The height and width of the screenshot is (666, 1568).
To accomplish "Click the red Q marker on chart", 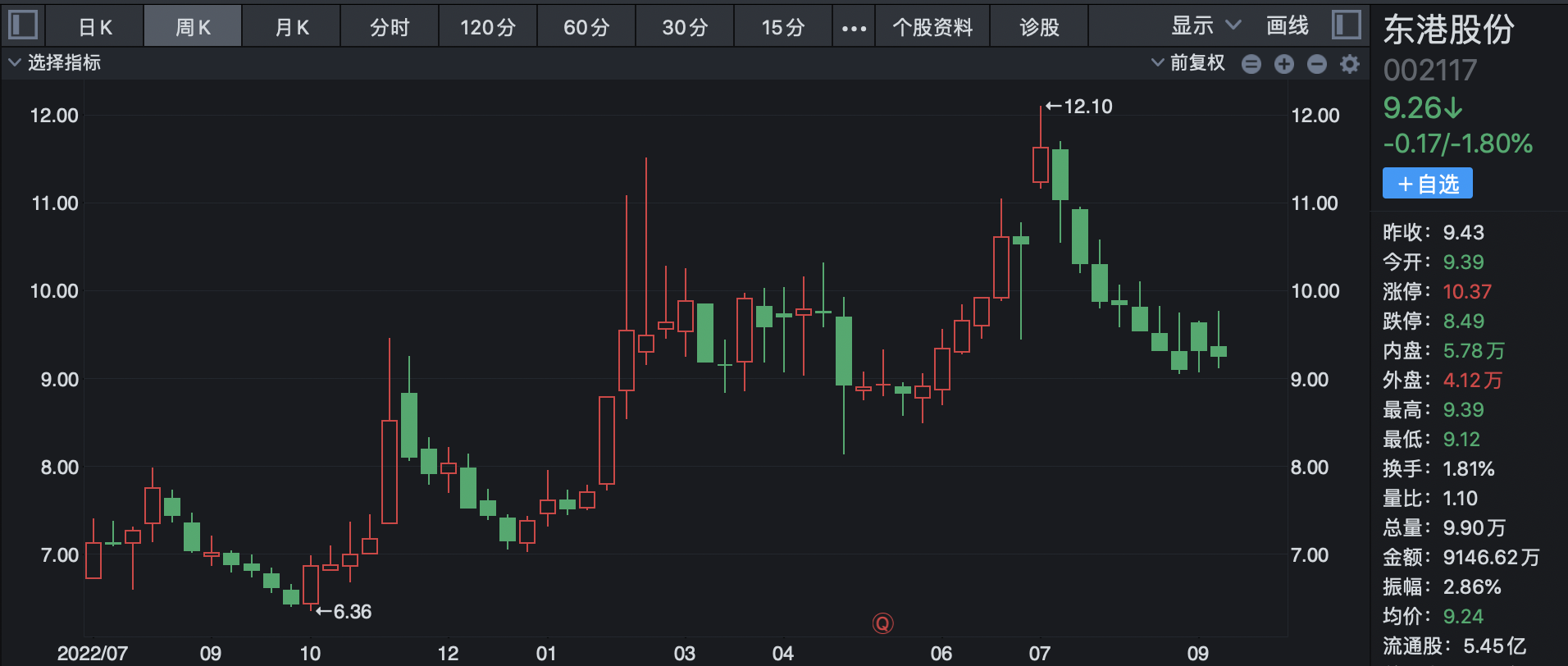I will pos(882,623).
